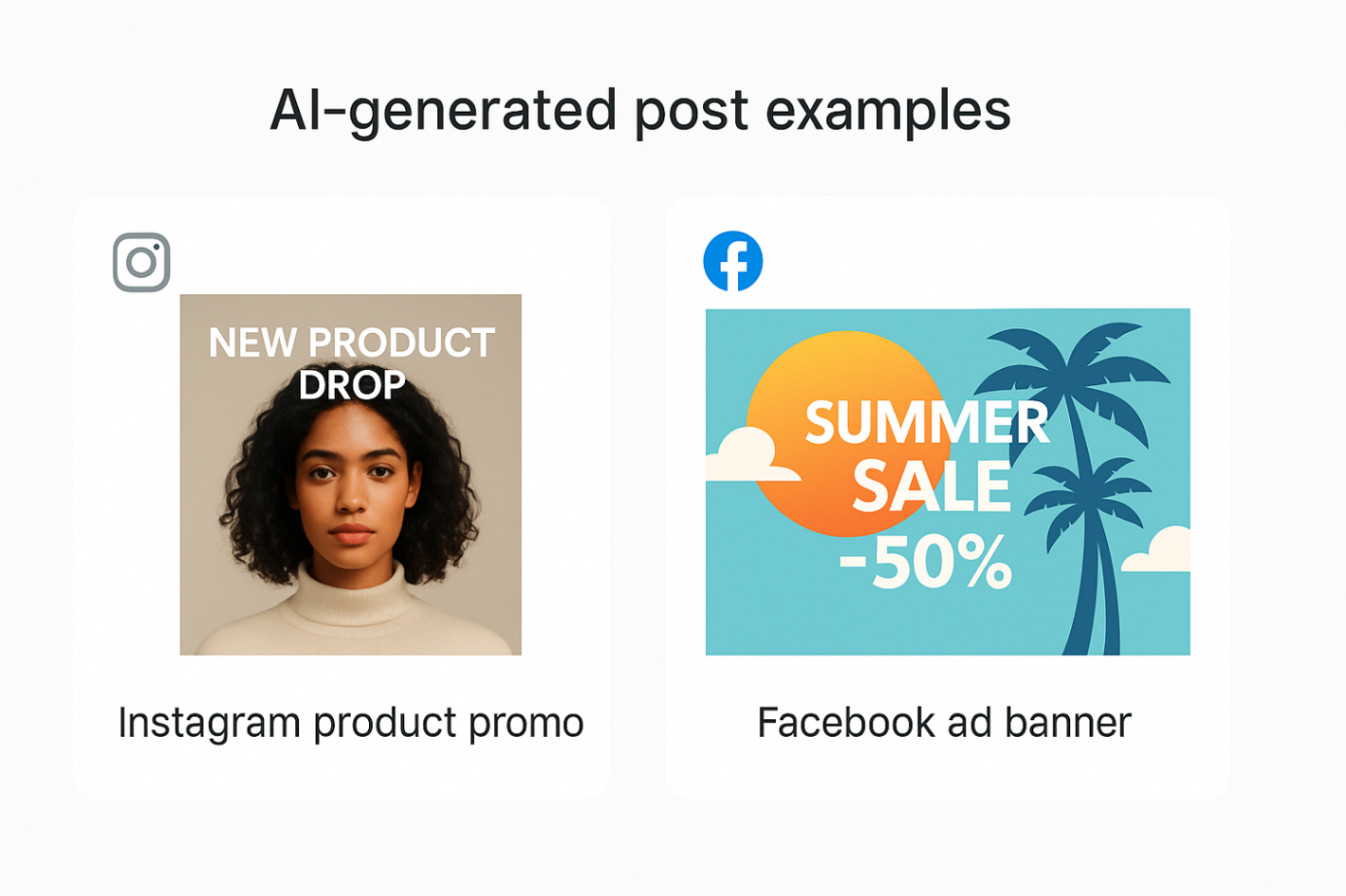Image resolution: width=1346 pixels, height=896 pixels.
Task: Click the Facebook logo icon
Action: (733, 261)
